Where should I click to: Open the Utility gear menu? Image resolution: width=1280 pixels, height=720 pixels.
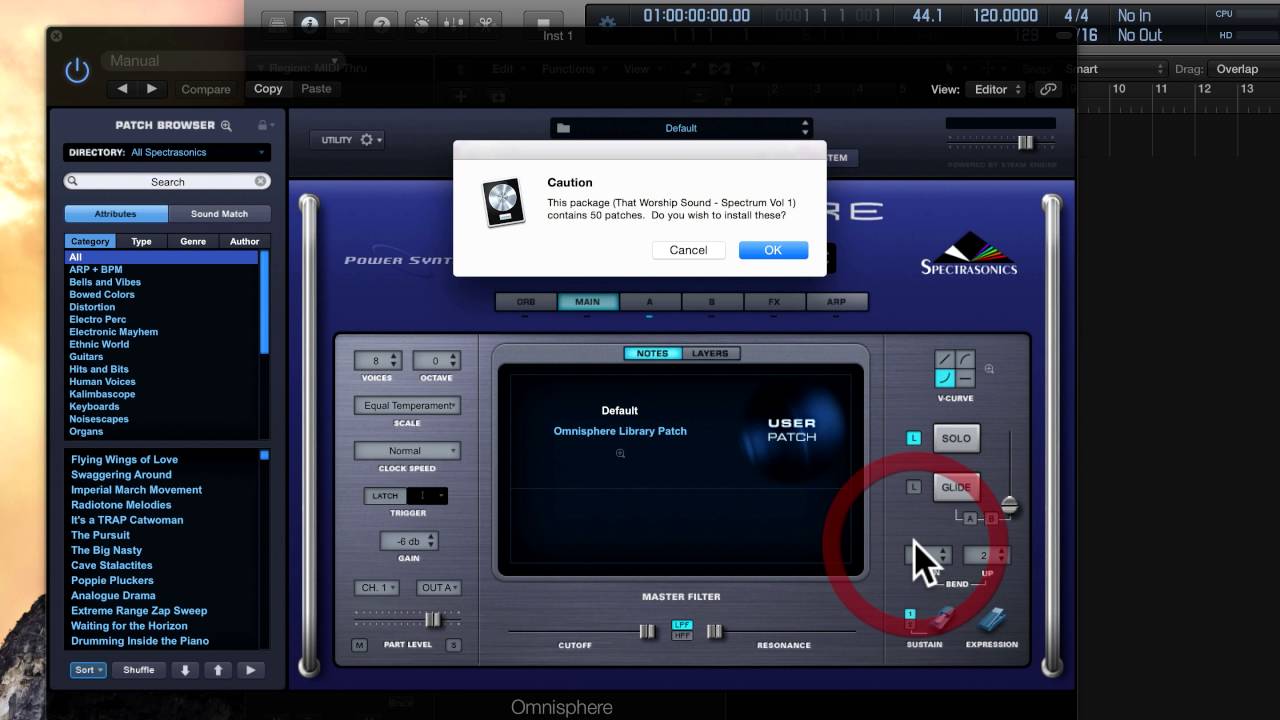click(347, 140)
